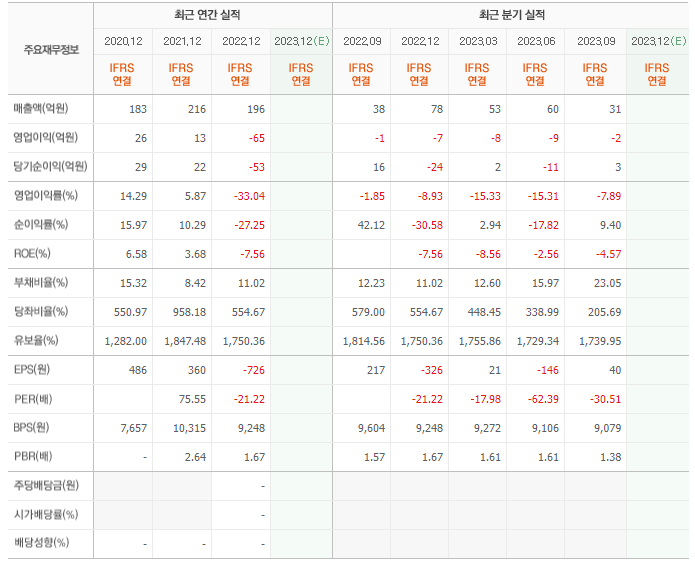Click the 영업이익률(%) row label
Screen dimensions: 695x563
tap(46, 195)
